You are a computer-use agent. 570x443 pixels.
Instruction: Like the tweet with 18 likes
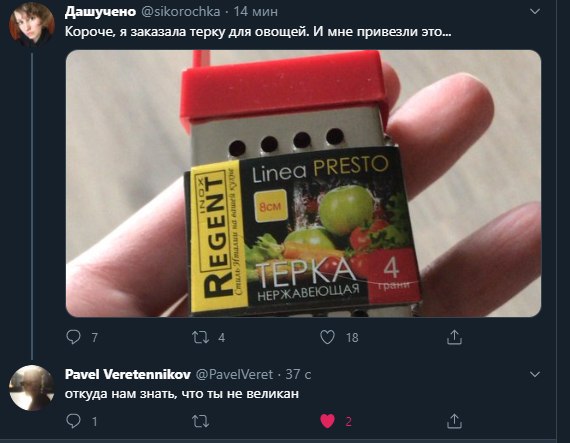pos(328,337)
